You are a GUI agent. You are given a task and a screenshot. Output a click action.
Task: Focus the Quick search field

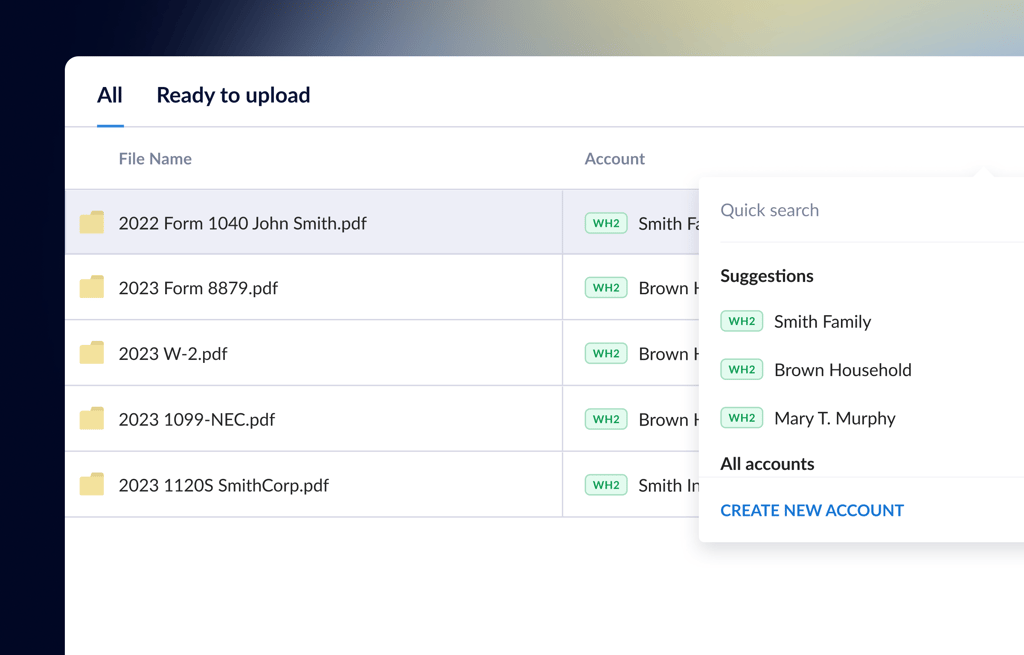click(x=860, y=210)
